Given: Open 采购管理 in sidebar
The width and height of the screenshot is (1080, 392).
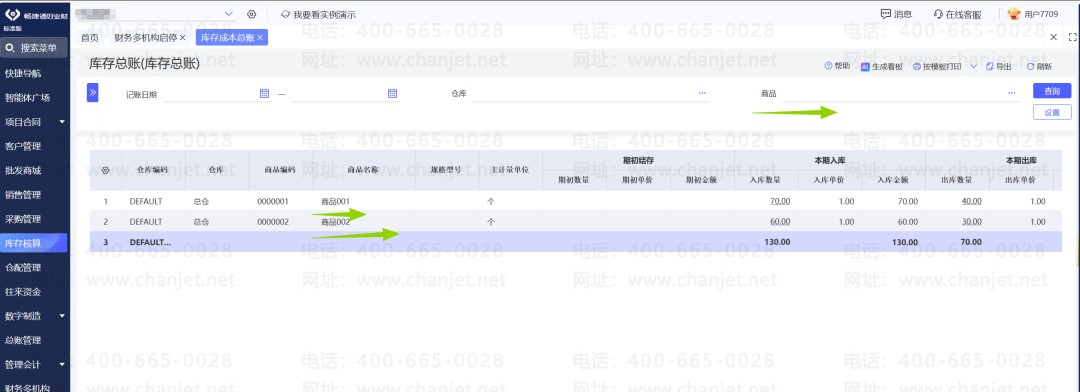Looking at the screenshot, I should pyautogui.click(x=23, y=219).
